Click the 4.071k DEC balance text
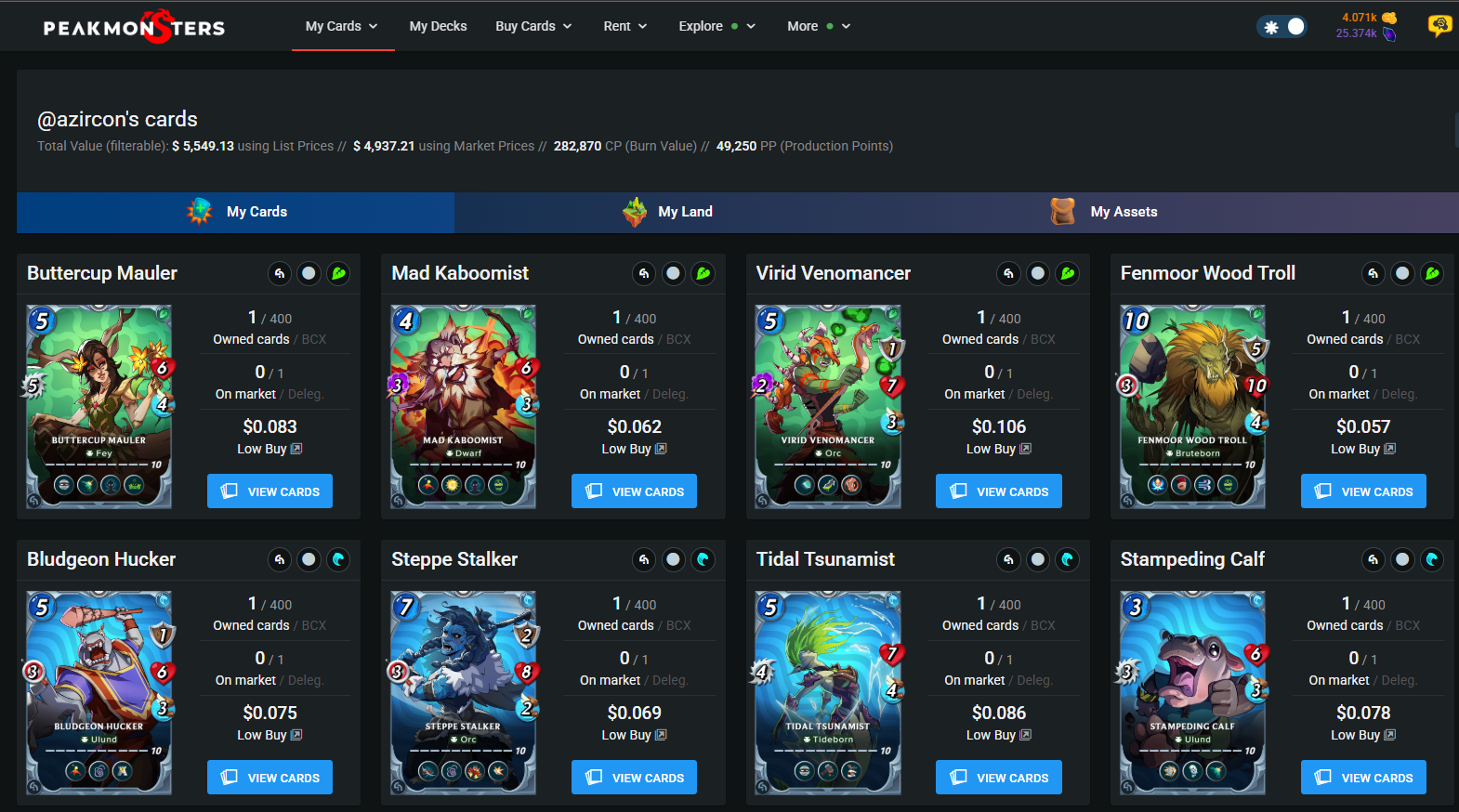The image size is (1459, 812). click(1360, 18)
